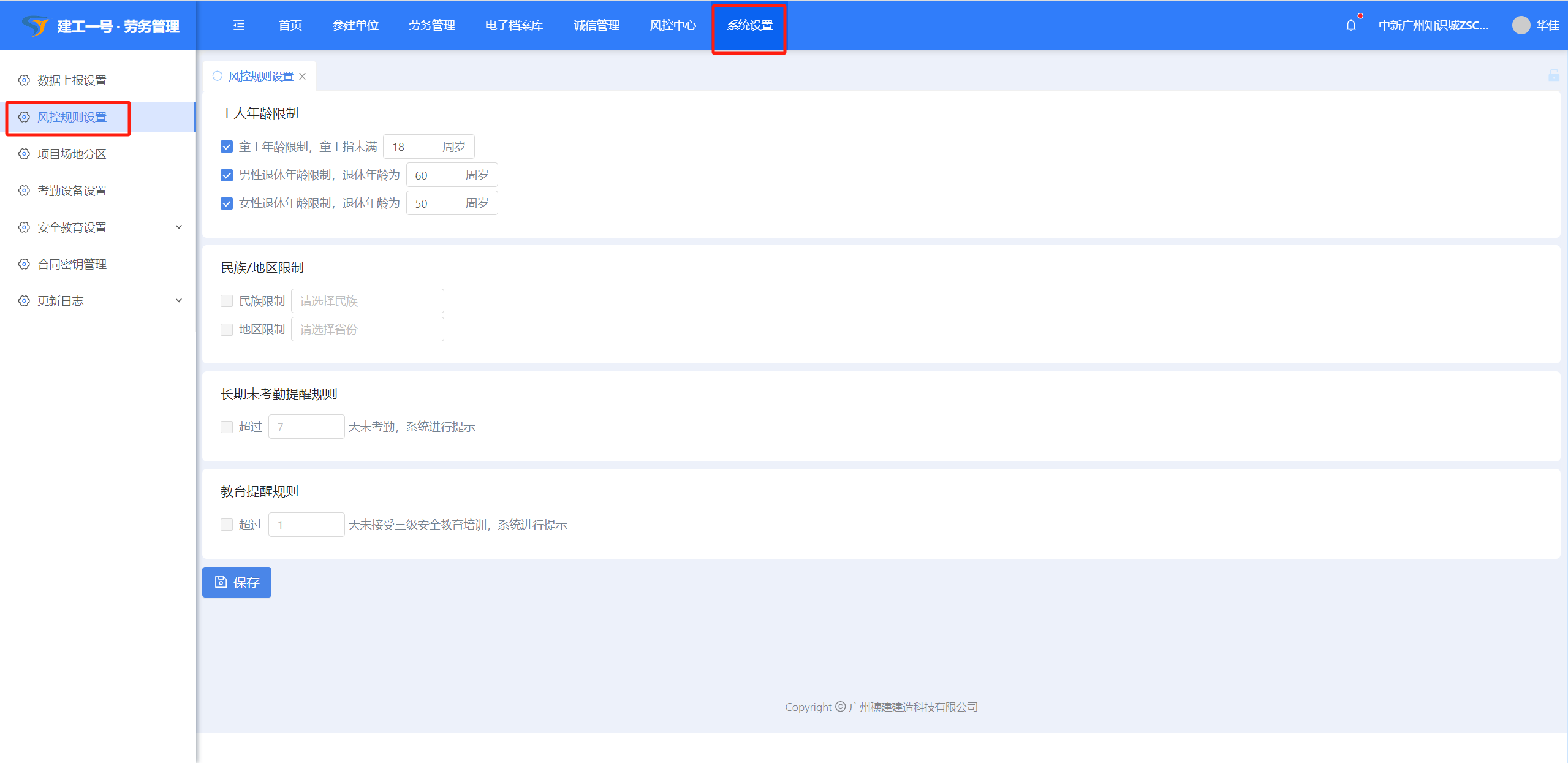Click the 建工一号 logo icon
The image size is (1568, 763).
tap(35, 26)
